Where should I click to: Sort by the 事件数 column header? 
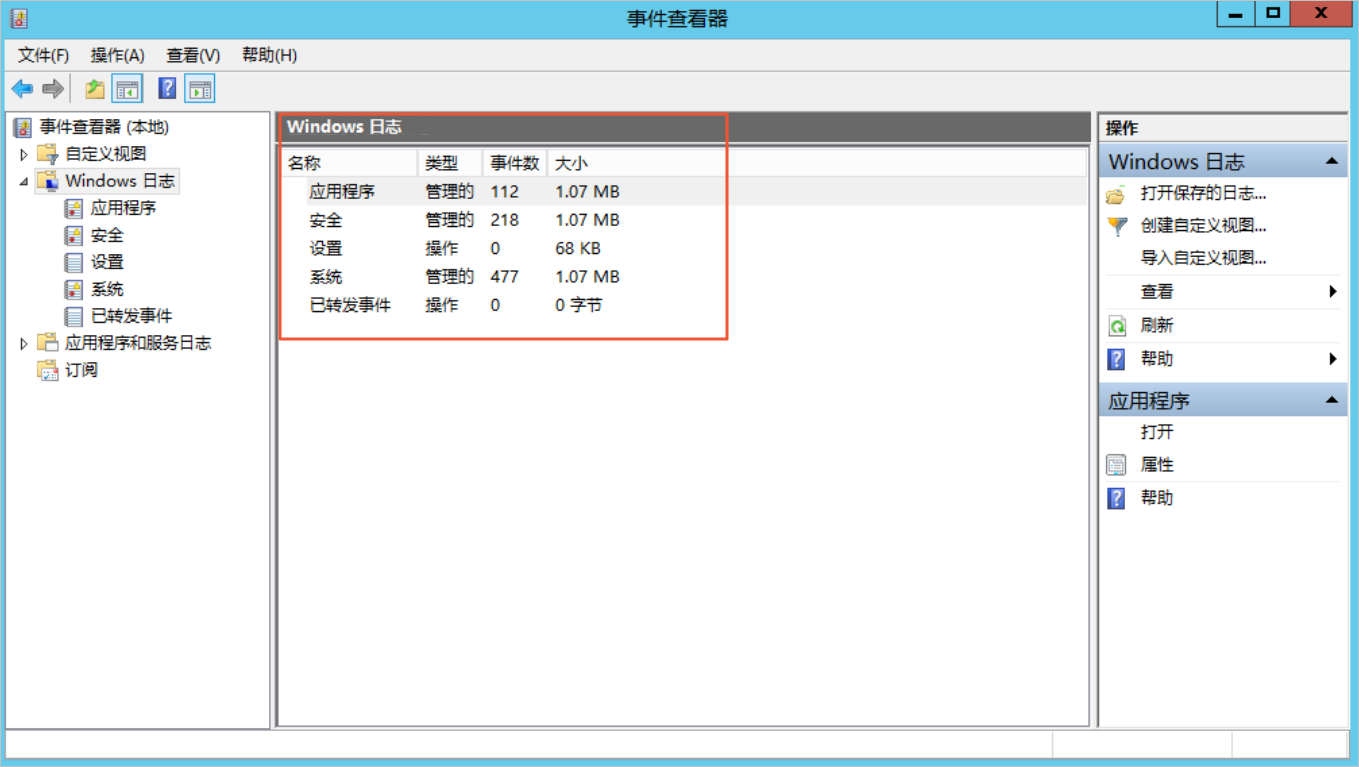pos(515,163)
